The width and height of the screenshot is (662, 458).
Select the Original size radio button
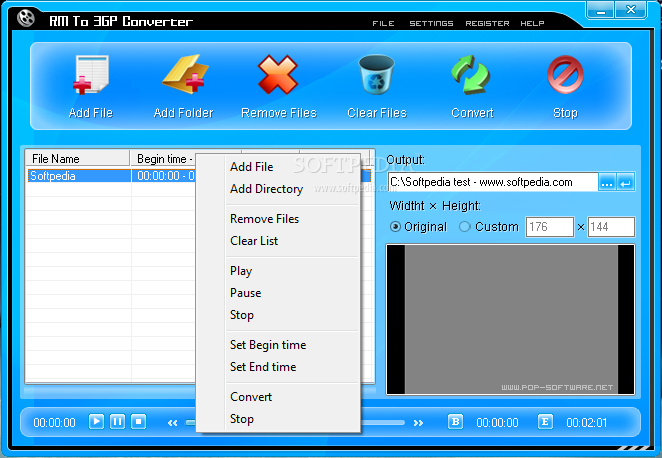[x=395, y=227]
